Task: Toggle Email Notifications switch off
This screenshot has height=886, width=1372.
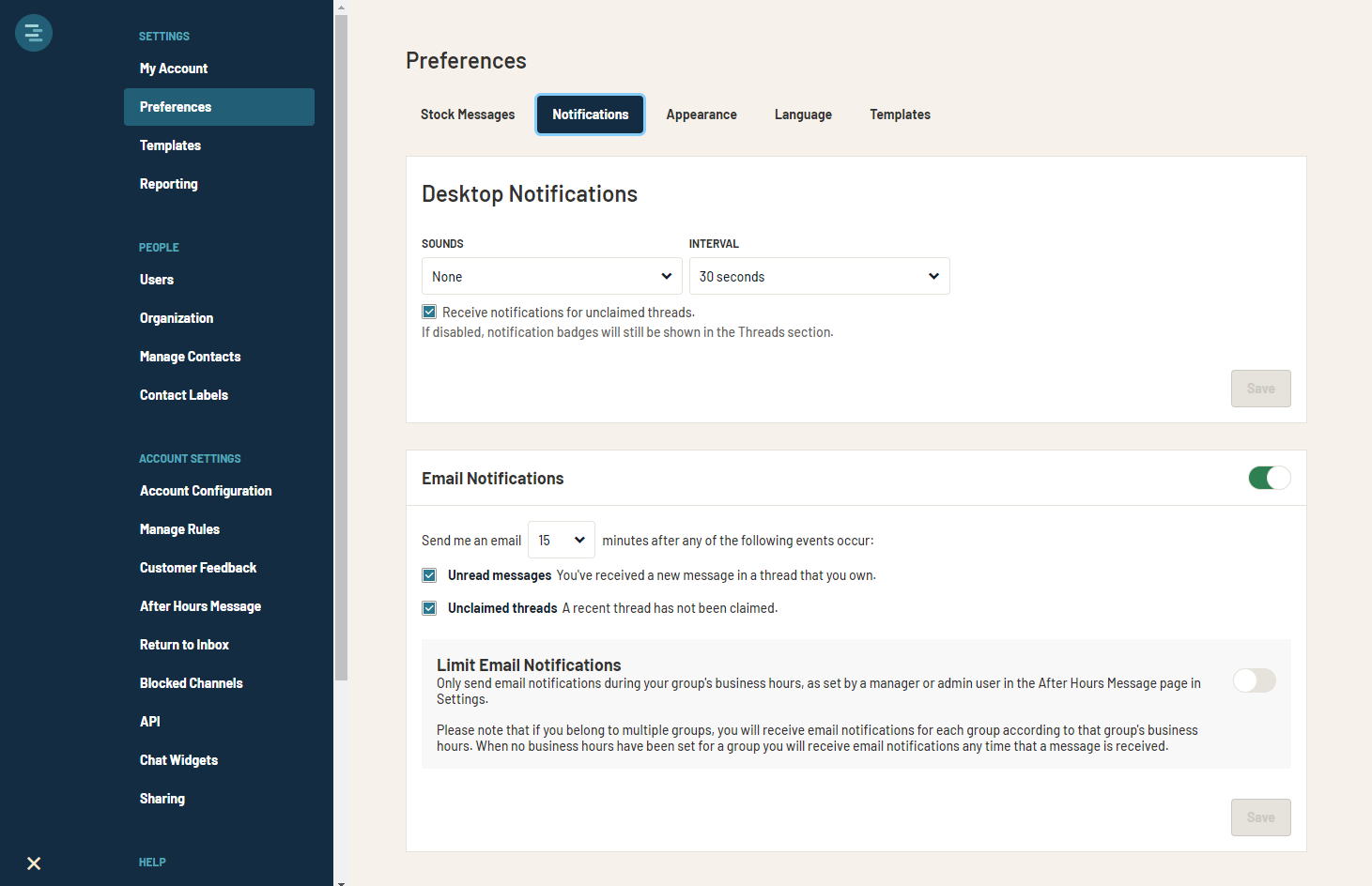Action: 1269,478
